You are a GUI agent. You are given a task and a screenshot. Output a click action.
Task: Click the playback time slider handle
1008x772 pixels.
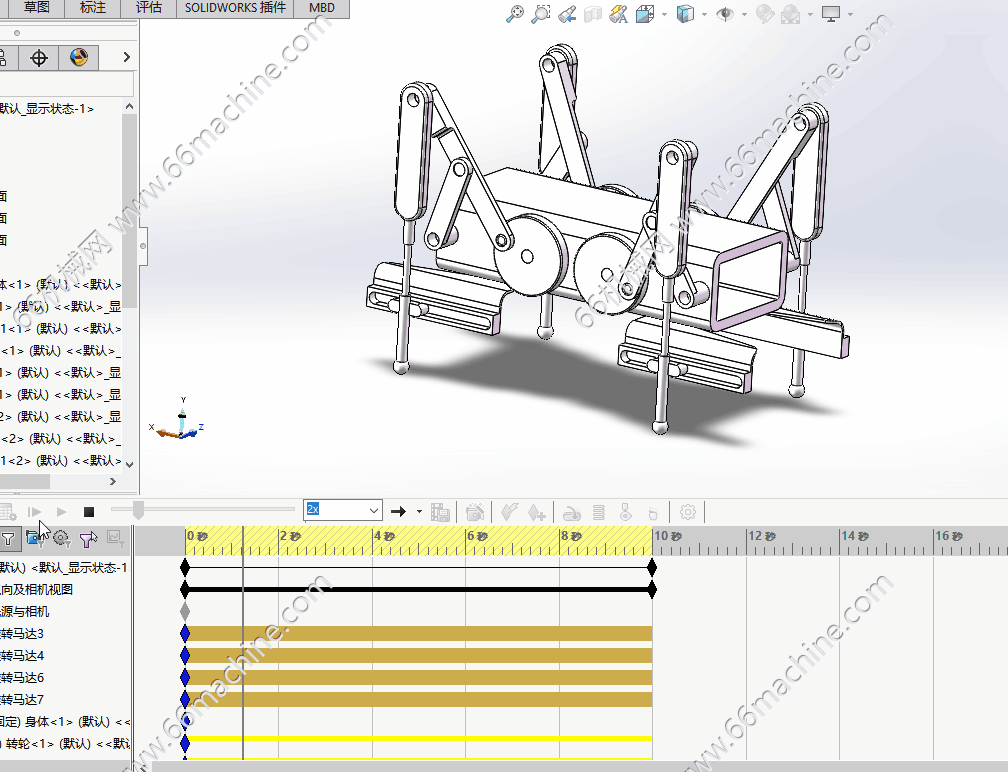138,510
